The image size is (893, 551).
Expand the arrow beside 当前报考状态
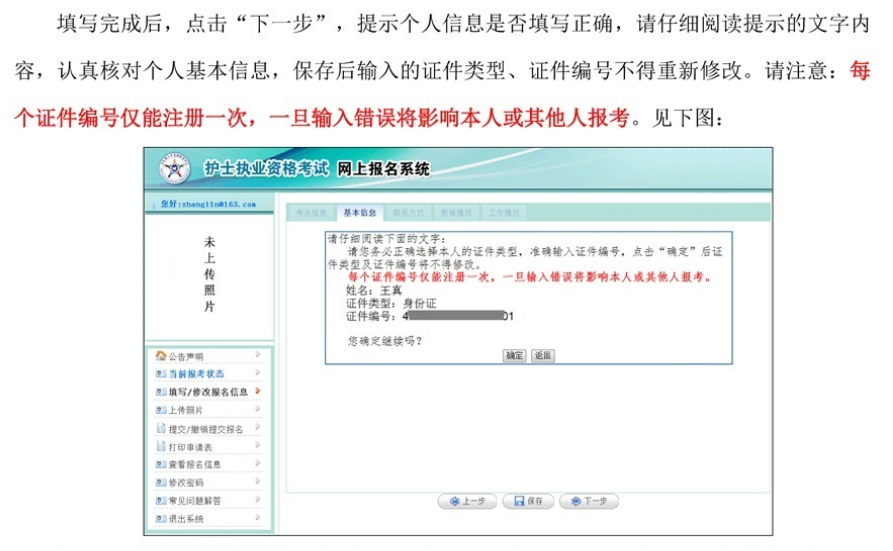258,373
